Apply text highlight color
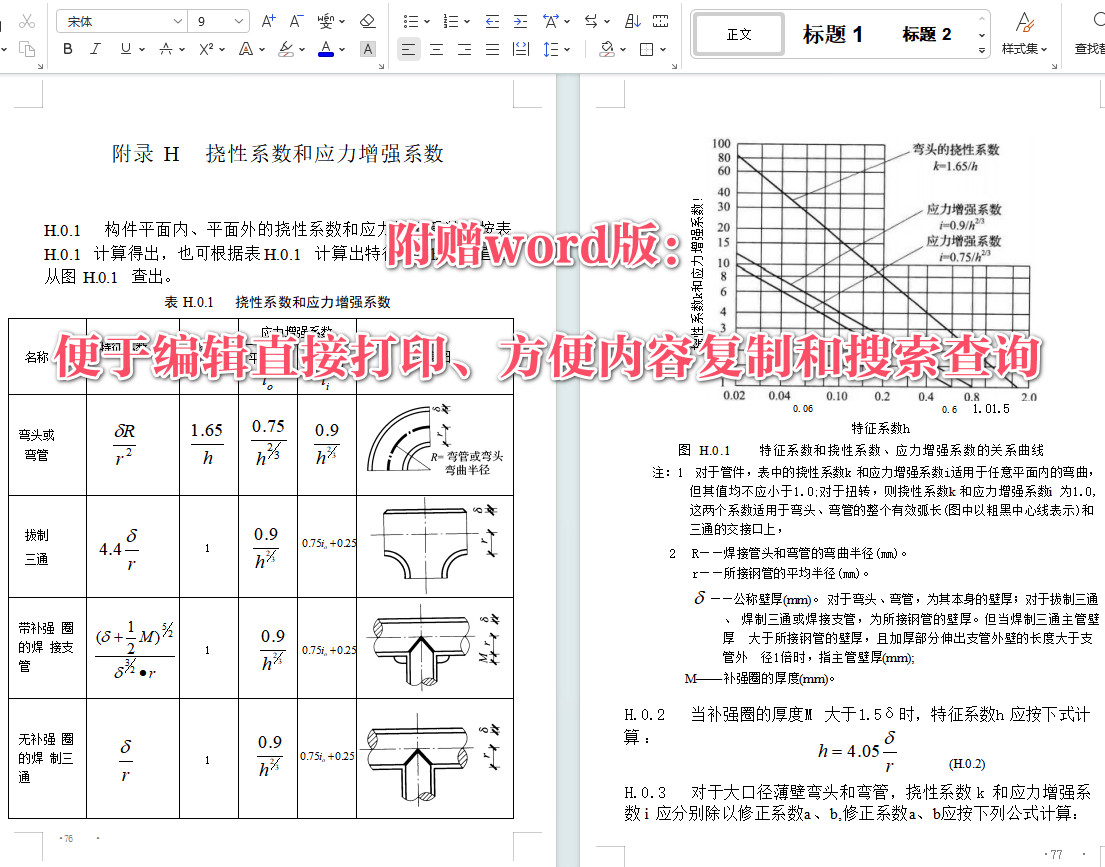 (286, 48)
